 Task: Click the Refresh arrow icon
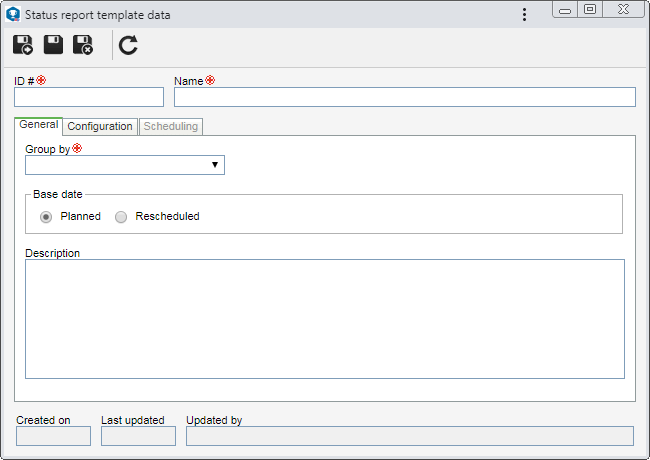click(x=128, y=45)
